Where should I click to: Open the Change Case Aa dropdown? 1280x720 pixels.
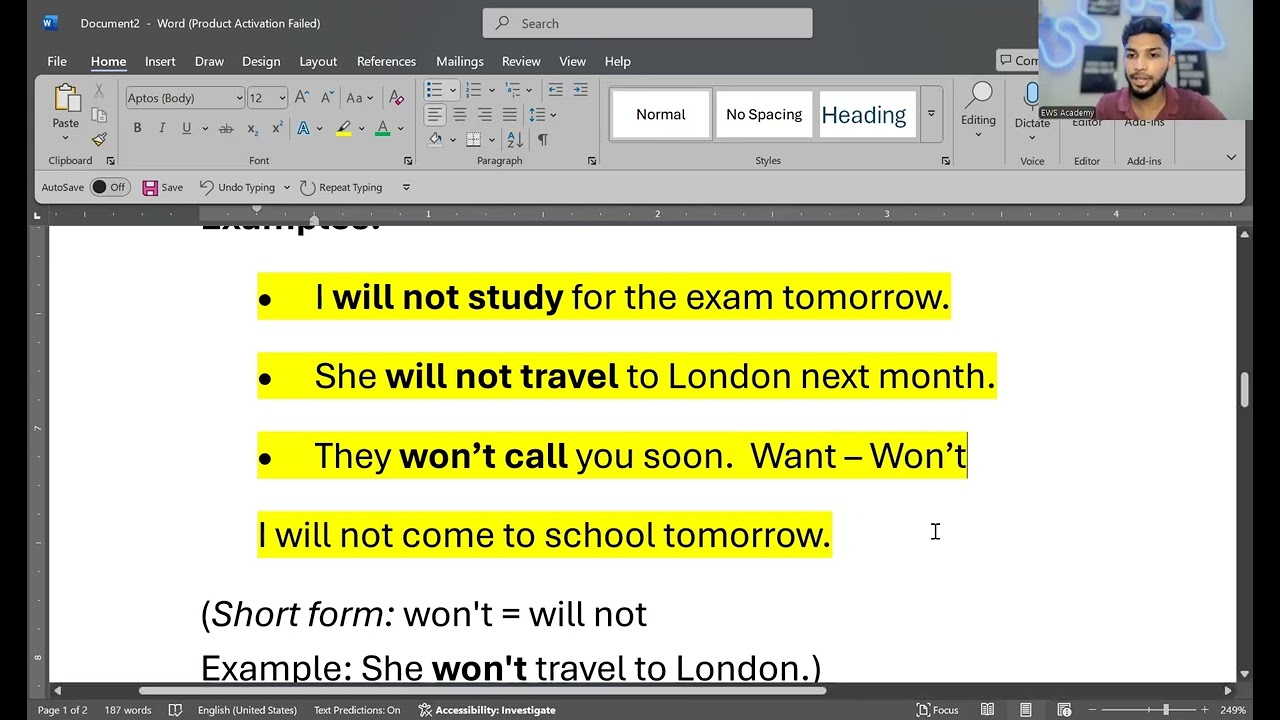tap(359, 98)
